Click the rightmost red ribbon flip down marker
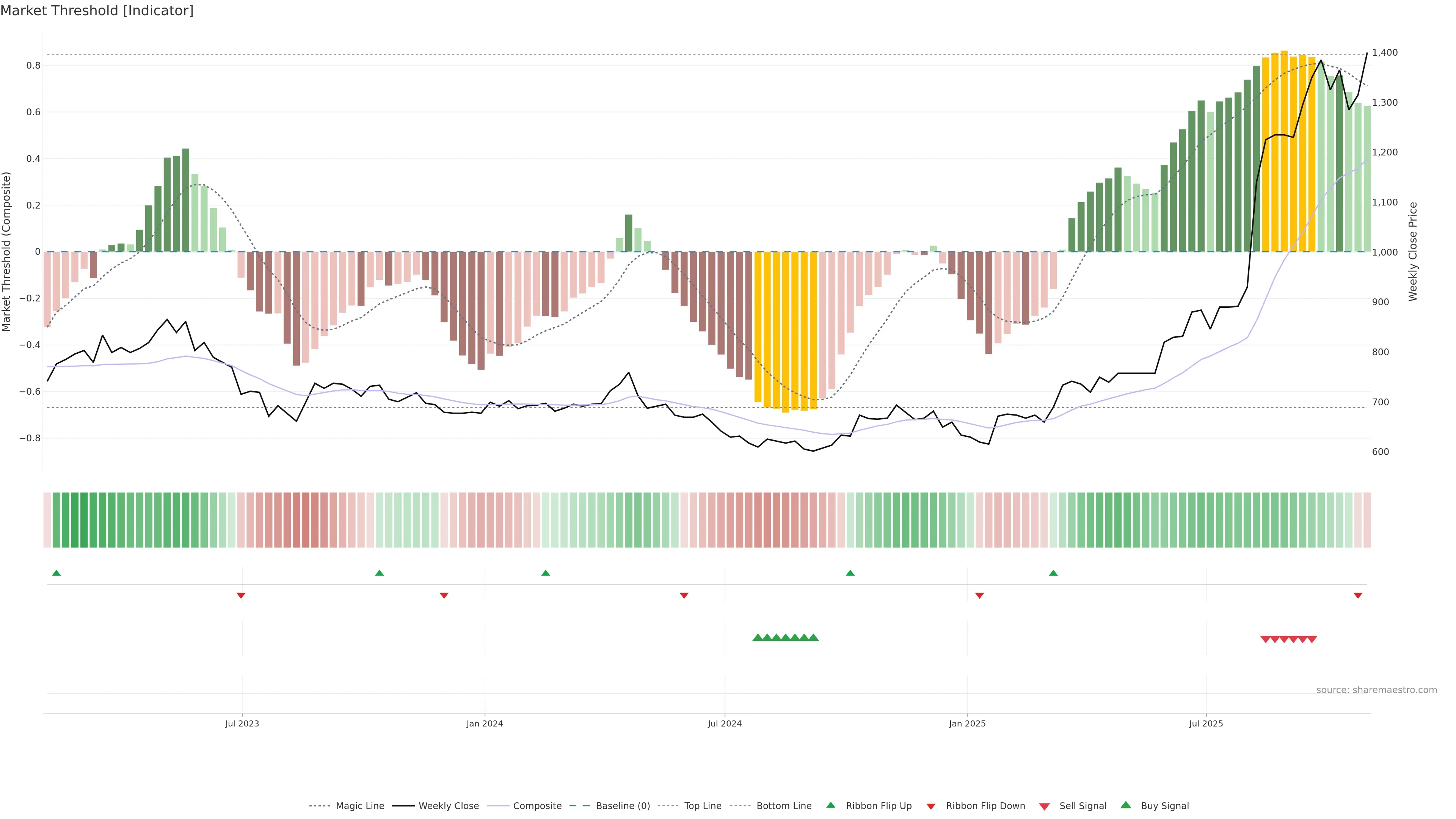Screen dimensions: 1456x819 [x=1358, y=595]
